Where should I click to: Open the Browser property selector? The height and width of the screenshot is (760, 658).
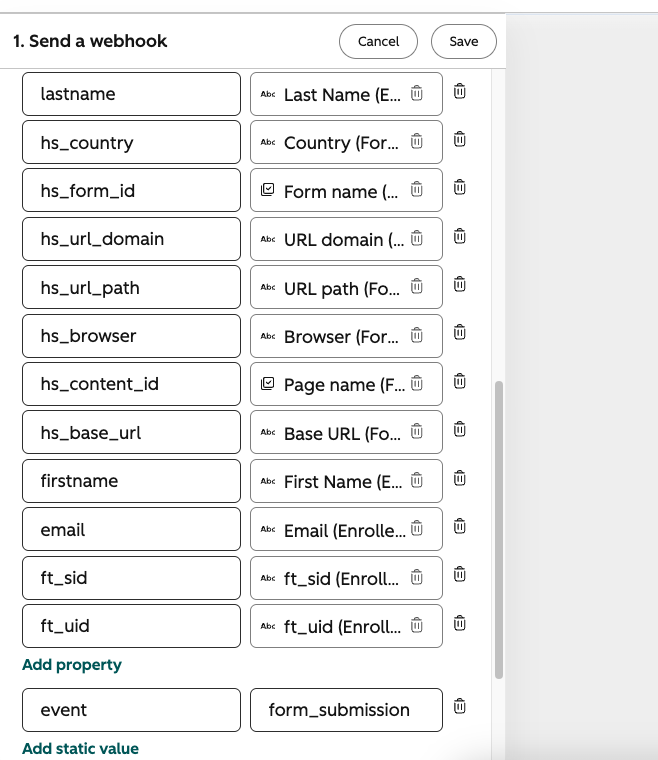(346, 336)
